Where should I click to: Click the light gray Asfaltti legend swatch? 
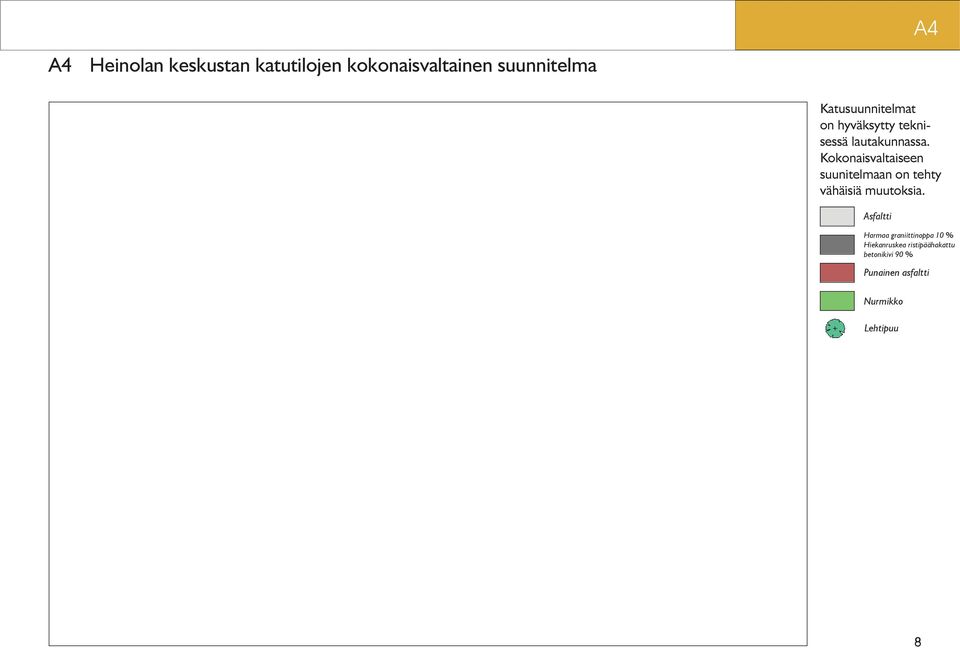(837, 216)
